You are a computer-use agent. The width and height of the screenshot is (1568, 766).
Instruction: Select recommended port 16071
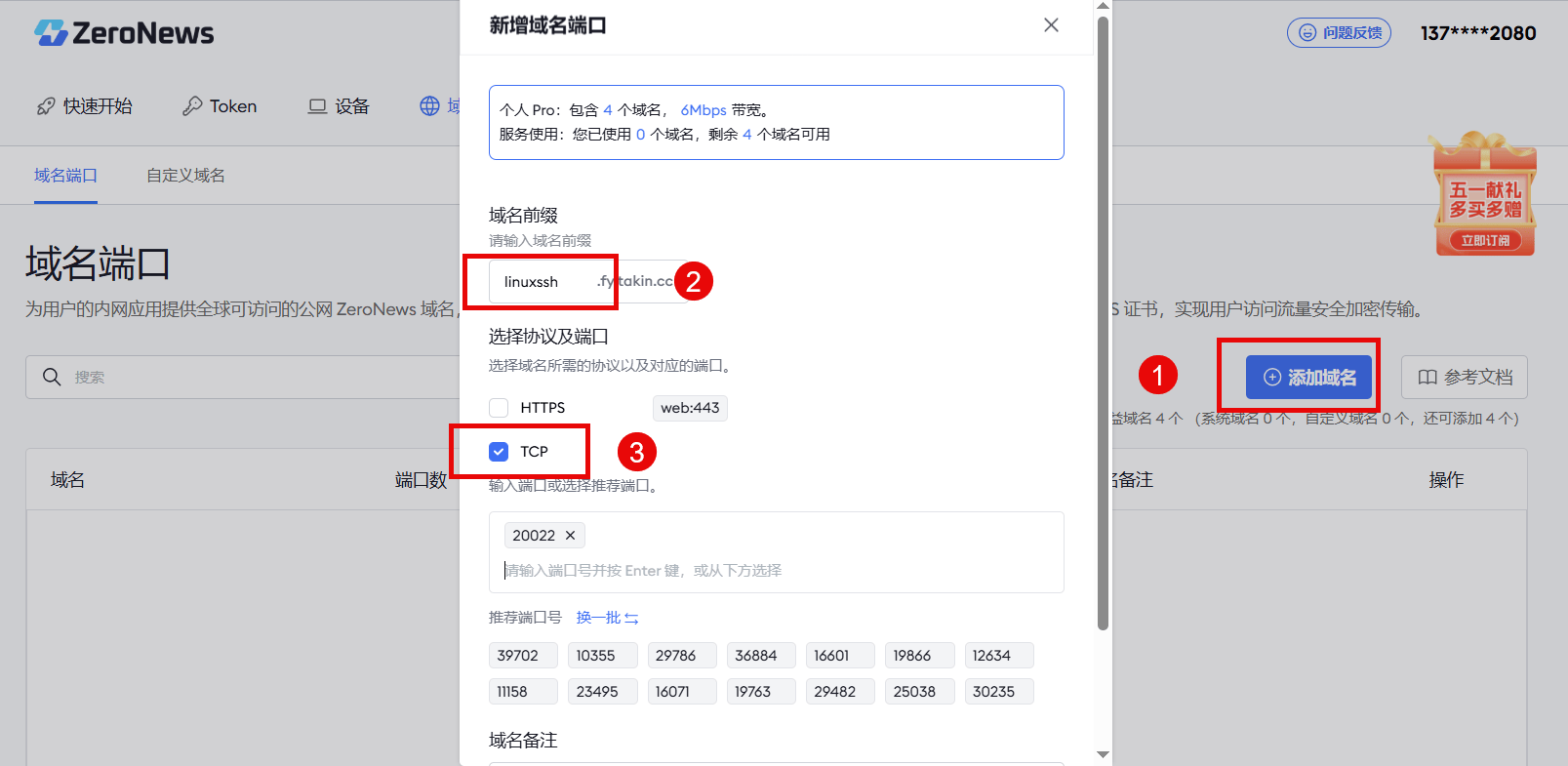pyautogui.click(x=682, y=692)
